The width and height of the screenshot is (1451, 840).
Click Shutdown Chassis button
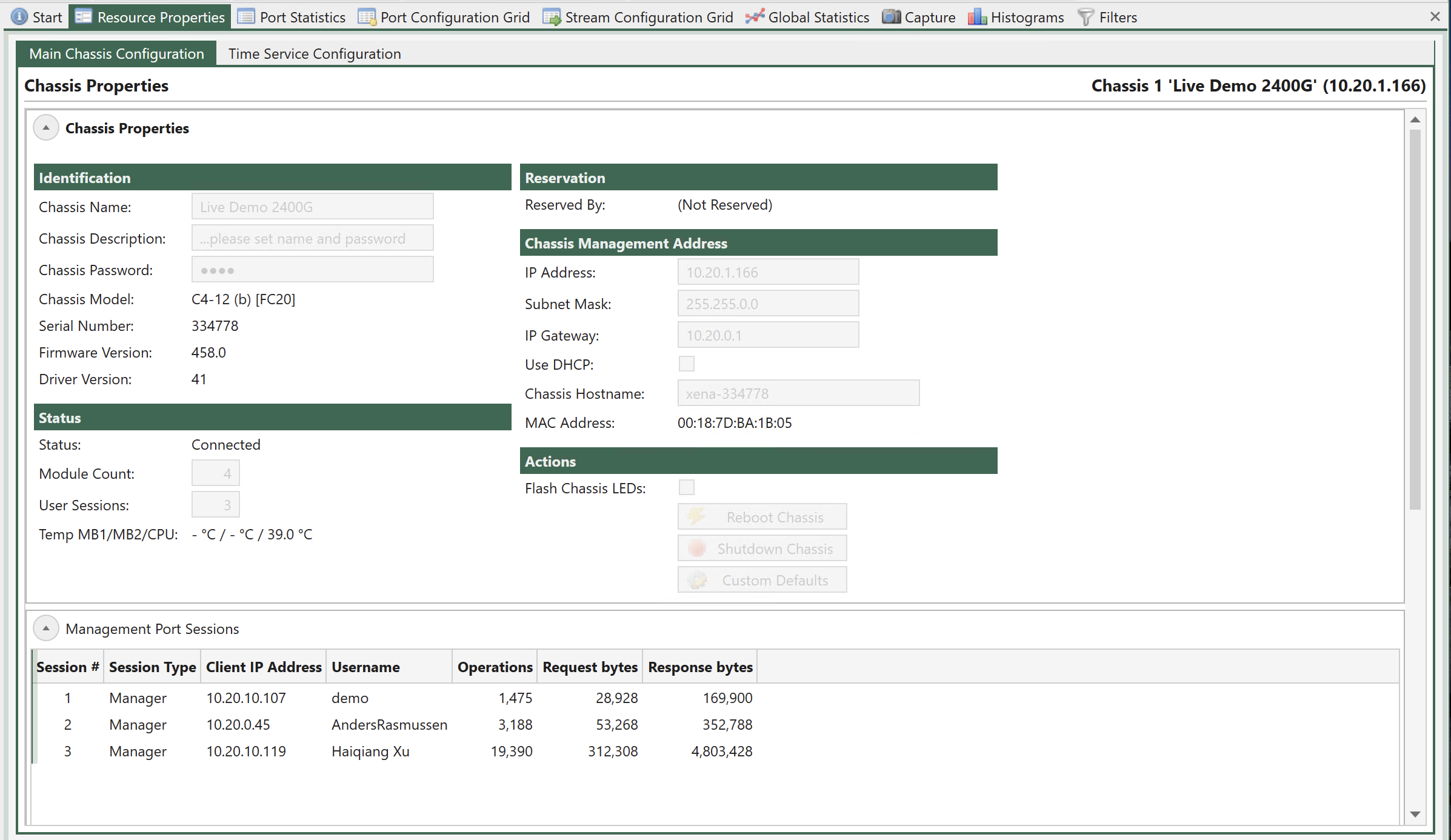click(762, 548)
